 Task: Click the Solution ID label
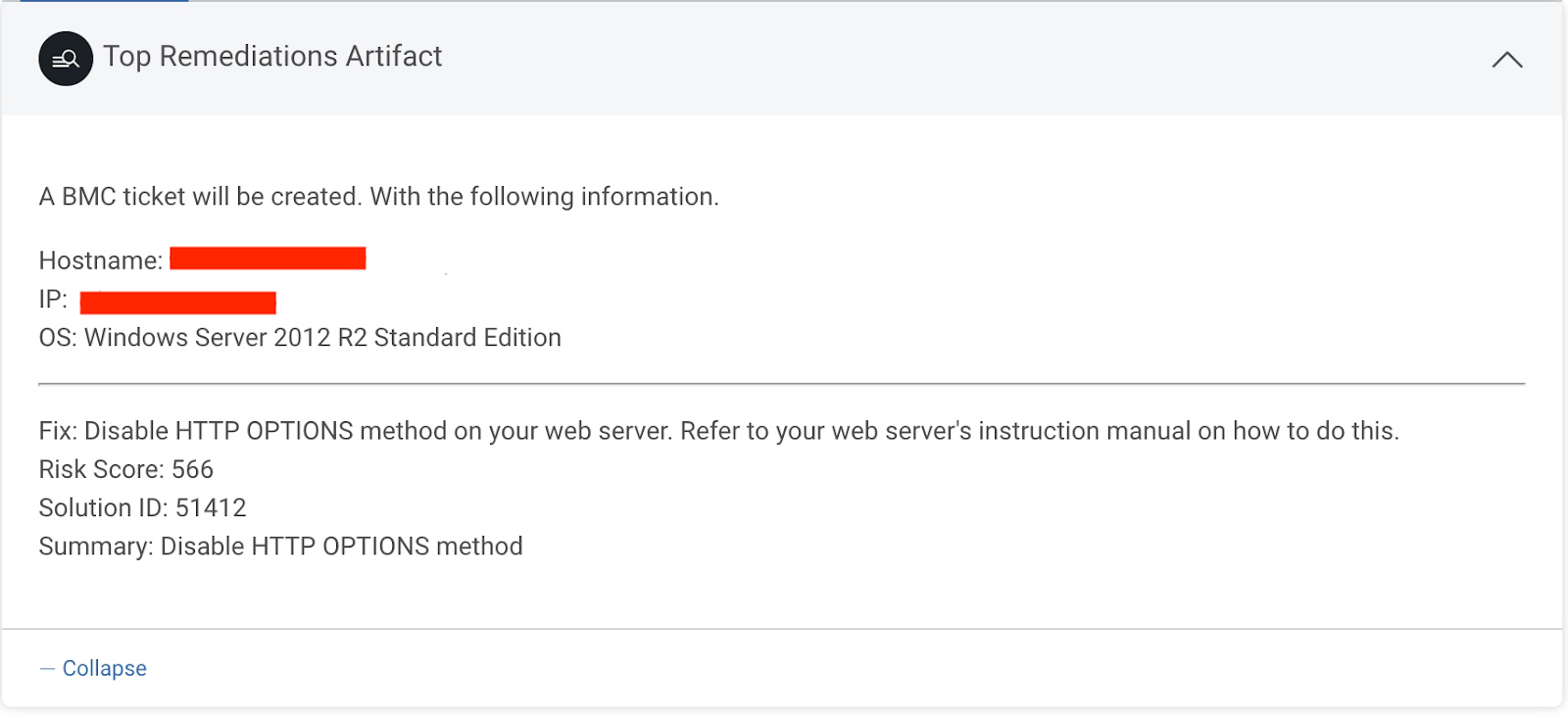click(103, 508)
